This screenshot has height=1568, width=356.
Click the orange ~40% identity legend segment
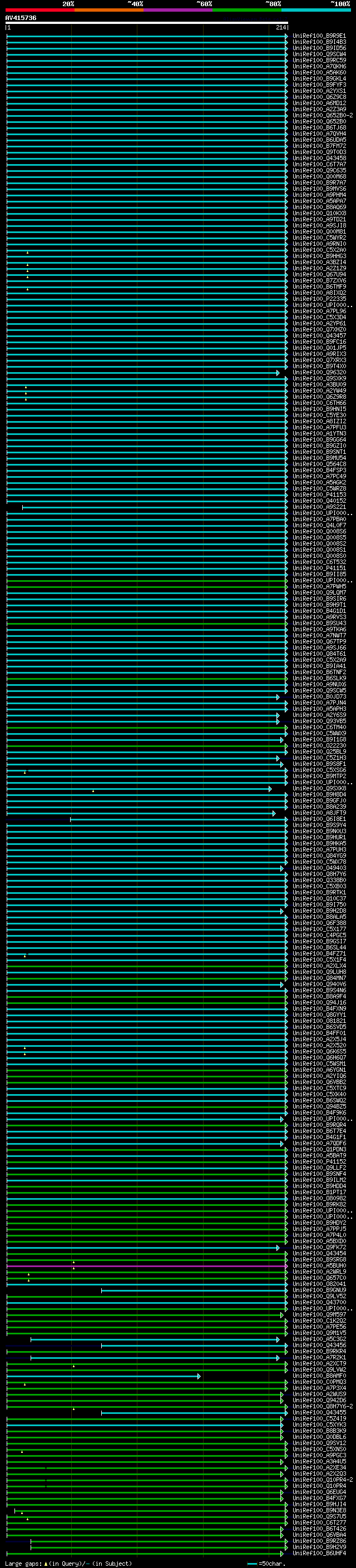tap(109, 10)
